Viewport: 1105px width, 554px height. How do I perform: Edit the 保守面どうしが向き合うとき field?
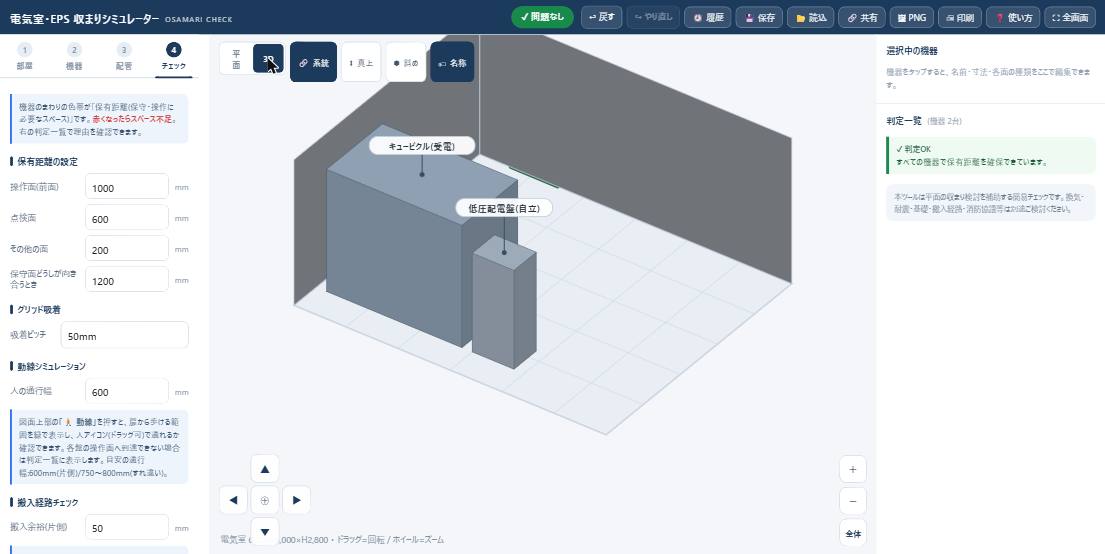pyautogui.click(x=127, y=281)
